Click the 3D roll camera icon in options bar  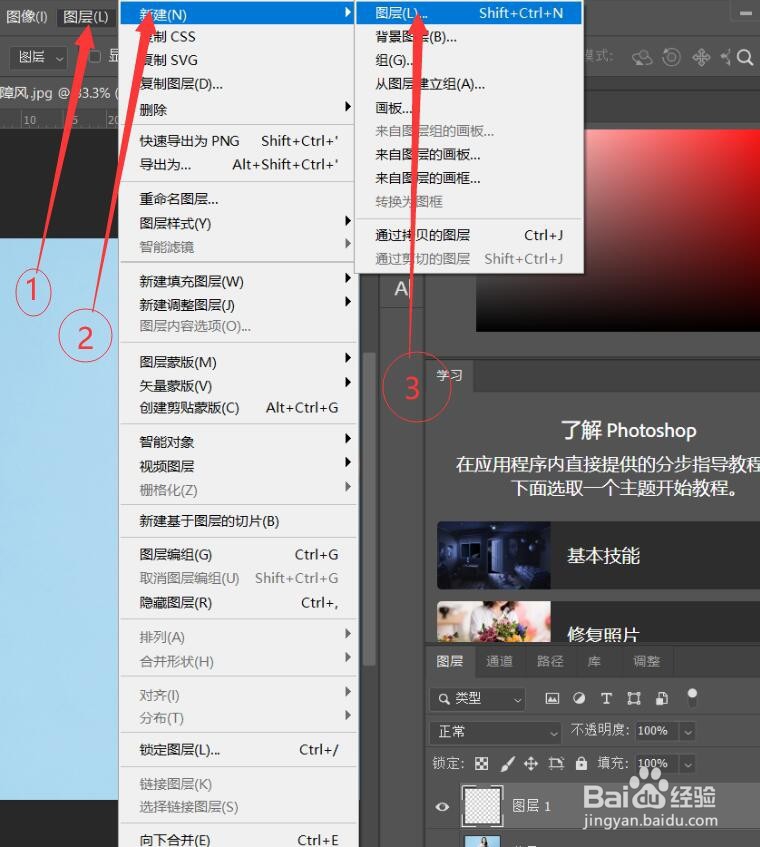click(x=671, y=57)
